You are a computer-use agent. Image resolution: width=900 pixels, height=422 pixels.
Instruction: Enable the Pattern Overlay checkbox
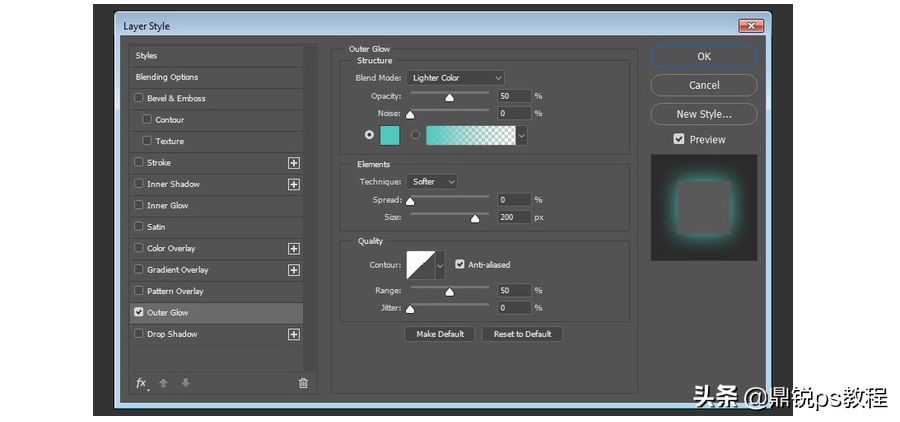[x=138, y=291]
